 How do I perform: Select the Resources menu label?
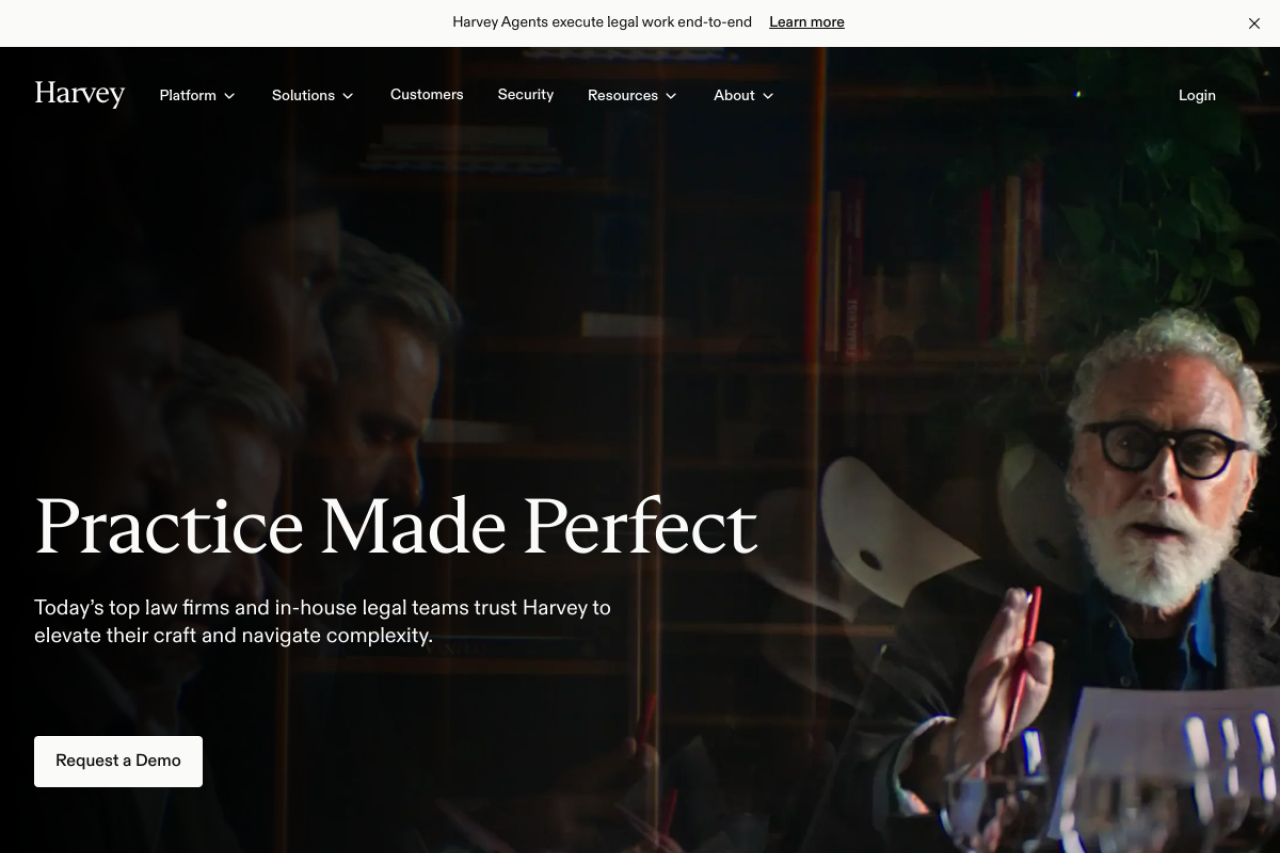(x=623, y=95)
